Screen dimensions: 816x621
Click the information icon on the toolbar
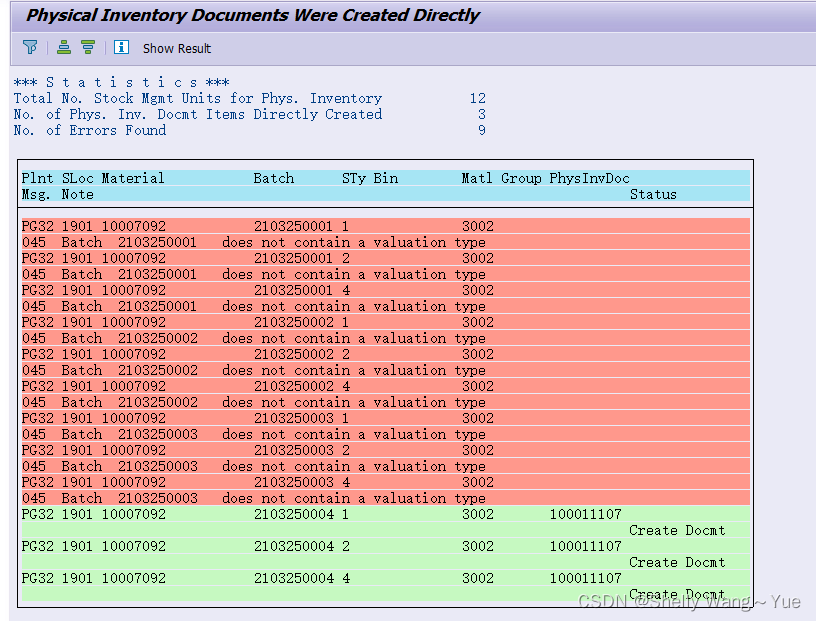click(121, 47)
